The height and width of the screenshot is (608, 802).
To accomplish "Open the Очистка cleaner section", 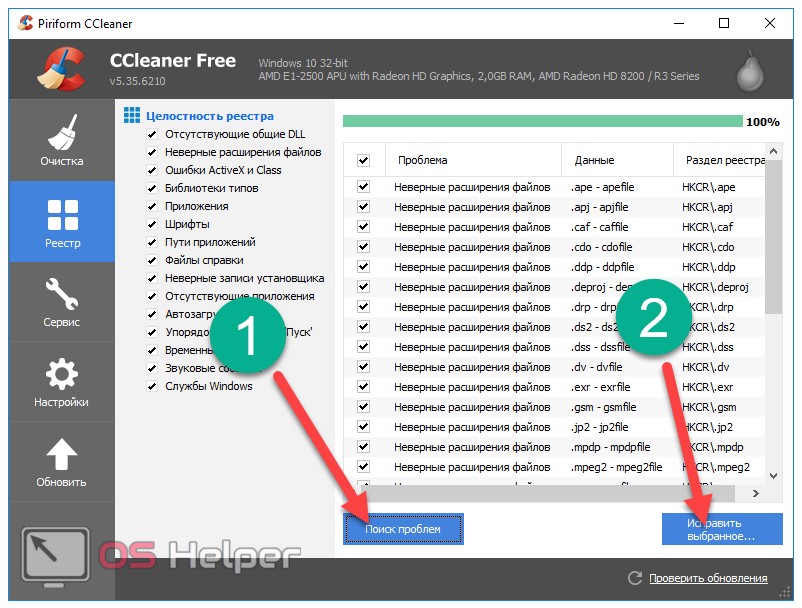I will [x=62, y=140].
